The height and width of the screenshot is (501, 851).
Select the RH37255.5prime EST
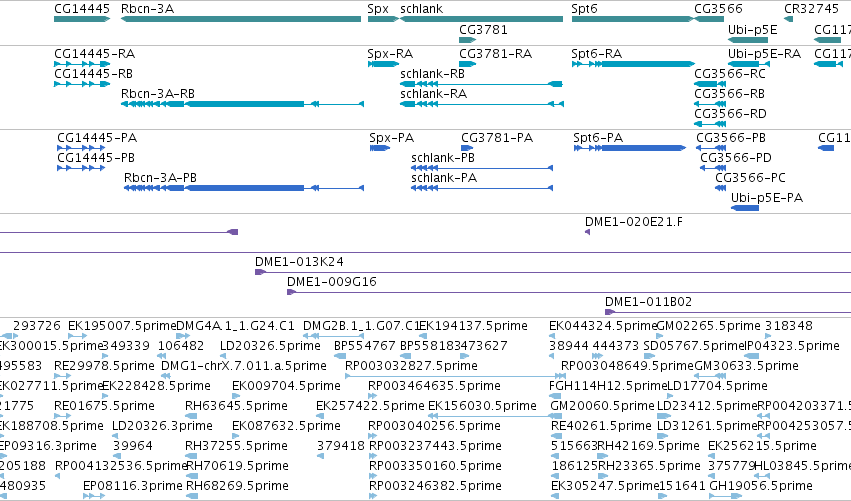[191, 456]
